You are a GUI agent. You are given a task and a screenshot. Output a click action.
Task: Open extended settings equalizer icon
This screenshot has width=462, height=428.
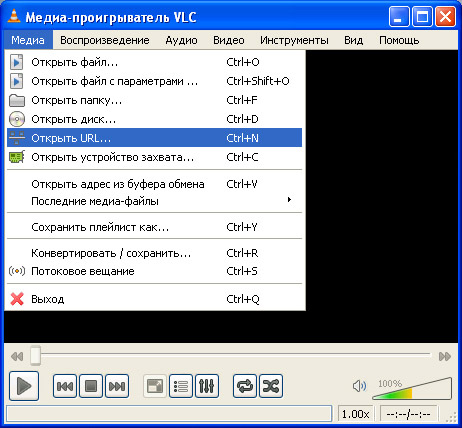point(207,386)
